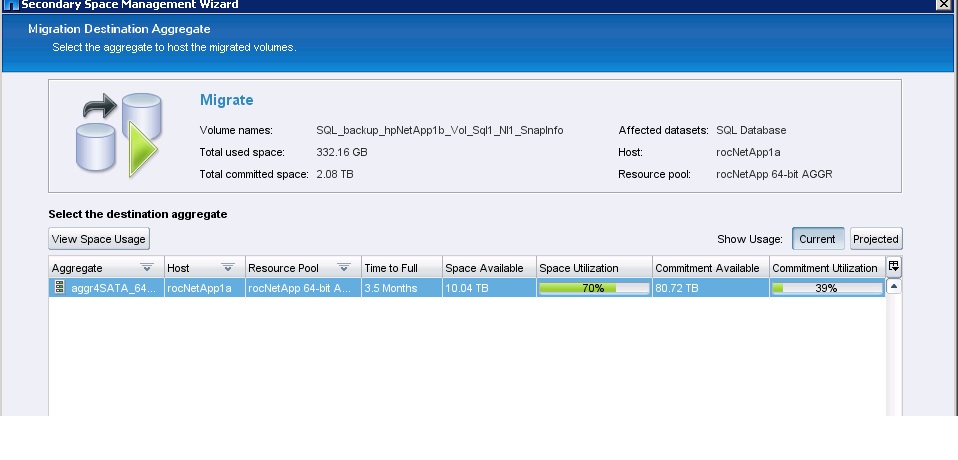
Task: Click the aggregate icon in the aggr4SATA row
Action: (x=60, y=288)
